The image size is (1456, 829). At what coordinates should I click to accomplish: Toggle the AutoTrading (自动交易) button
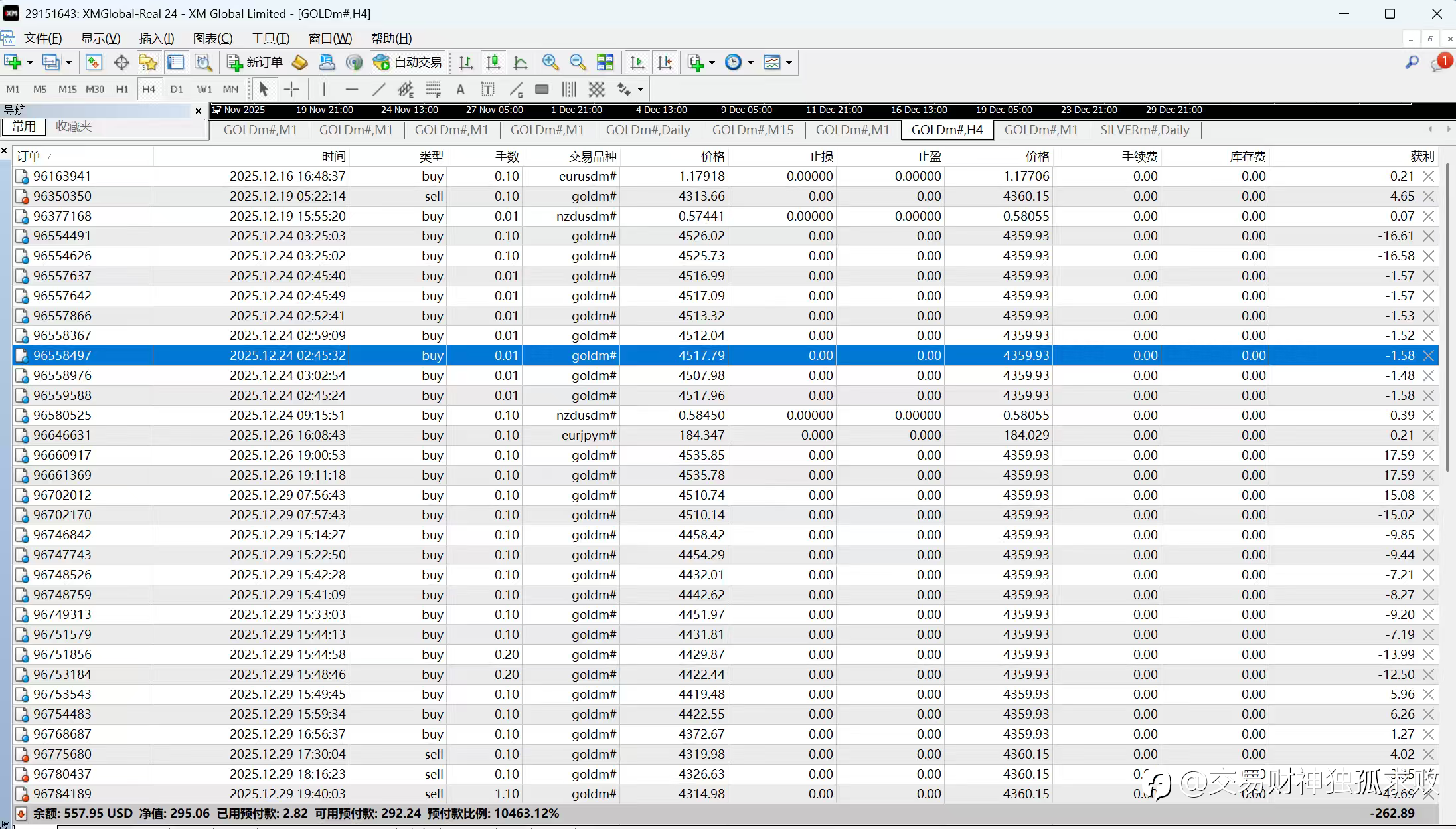coord(408,62)
